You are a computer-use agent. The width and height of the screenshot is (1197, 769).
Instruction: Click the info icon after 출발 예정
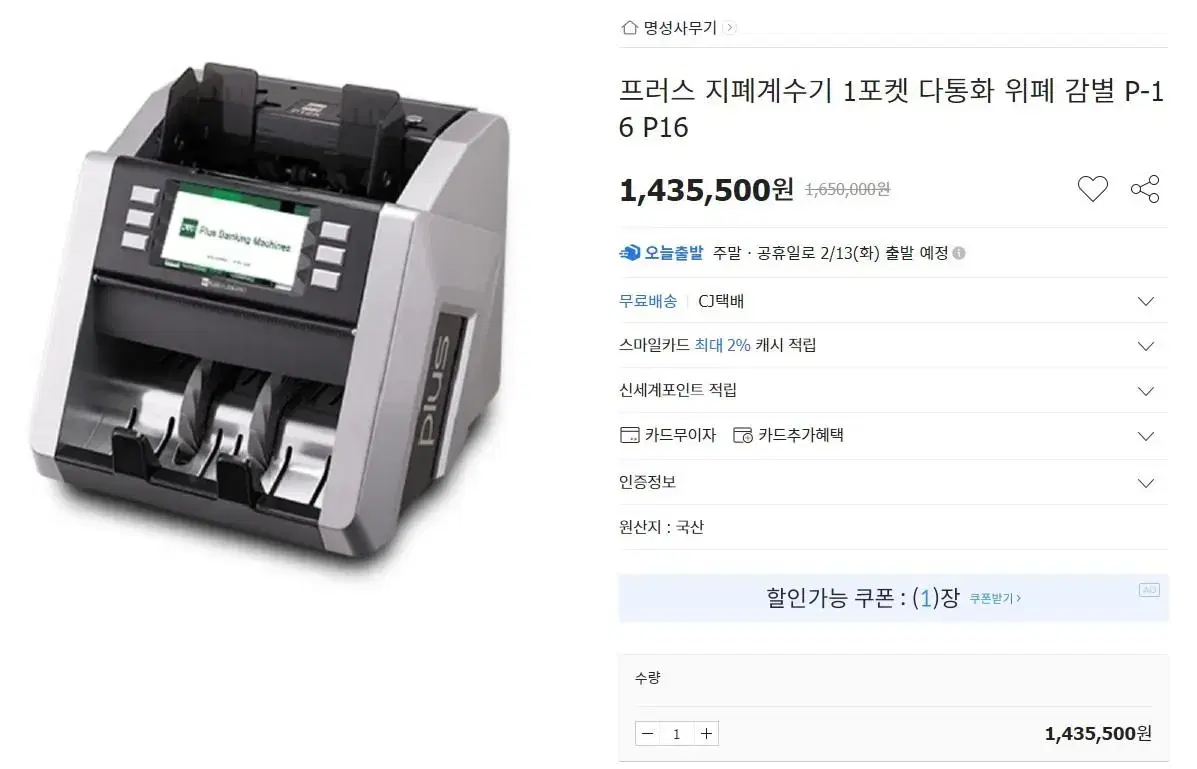[x=959, y=253]
